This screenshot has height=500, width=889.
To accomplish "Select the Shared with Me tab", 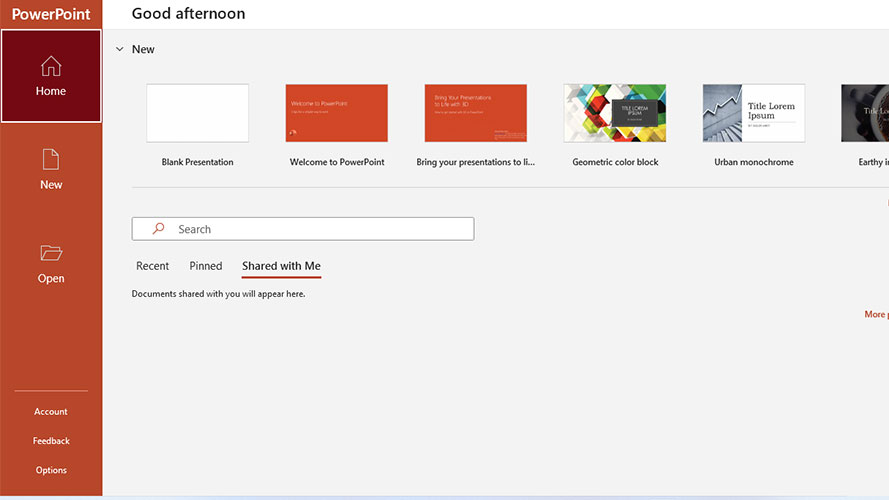I will [x=281, y=266].
